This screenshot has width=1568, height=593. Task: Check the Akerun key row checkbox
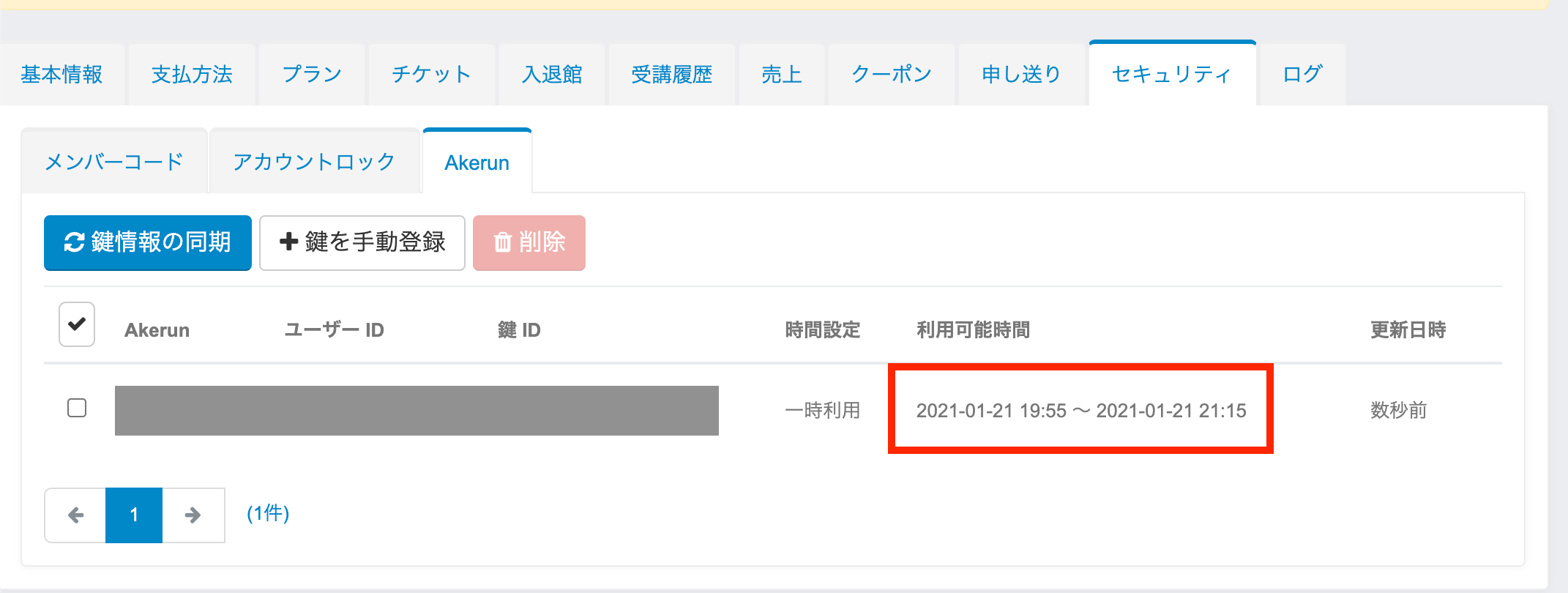click(x=77, y=408)
